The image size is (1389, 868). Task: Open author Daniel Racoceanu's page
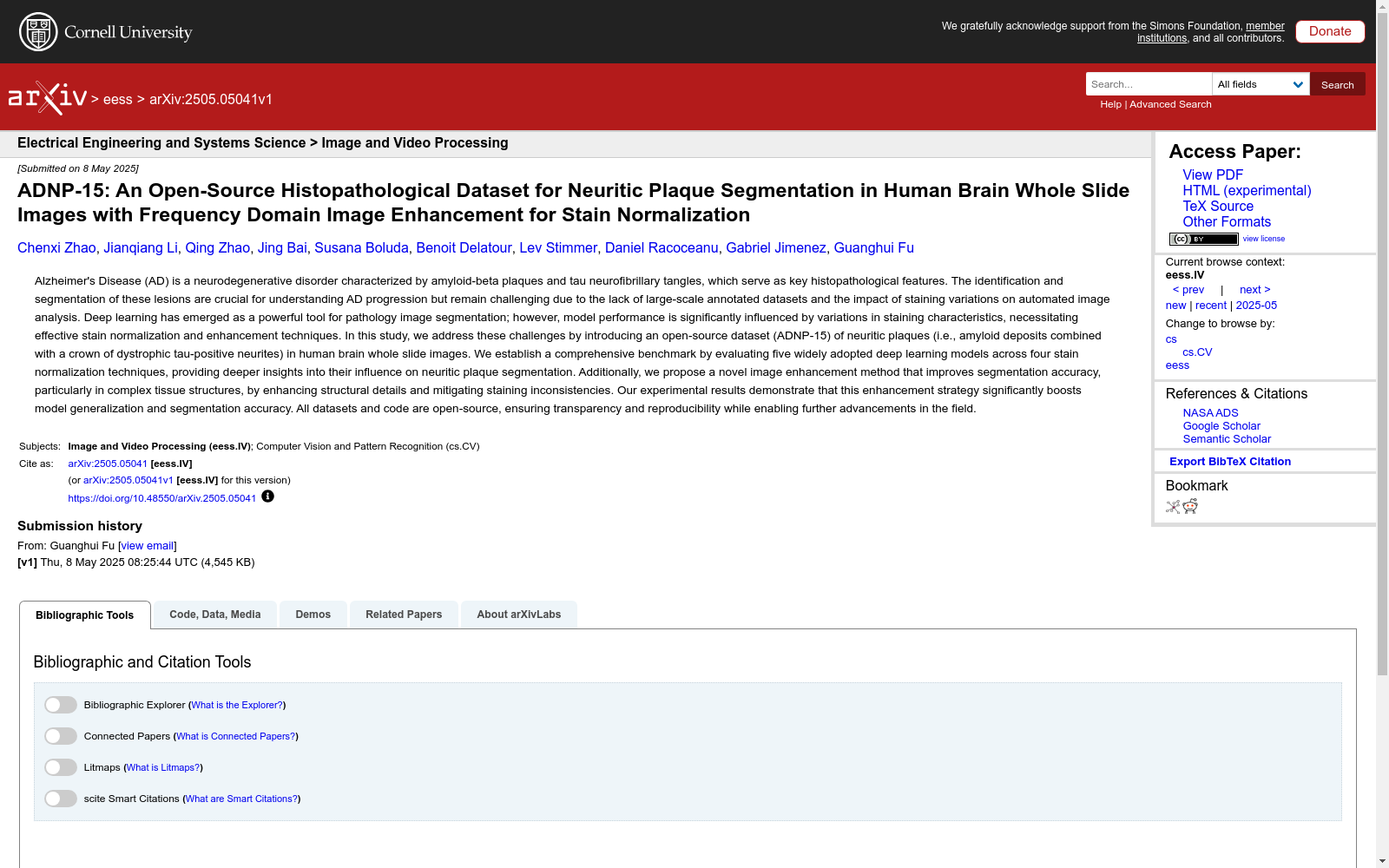[x=662, y=248]
